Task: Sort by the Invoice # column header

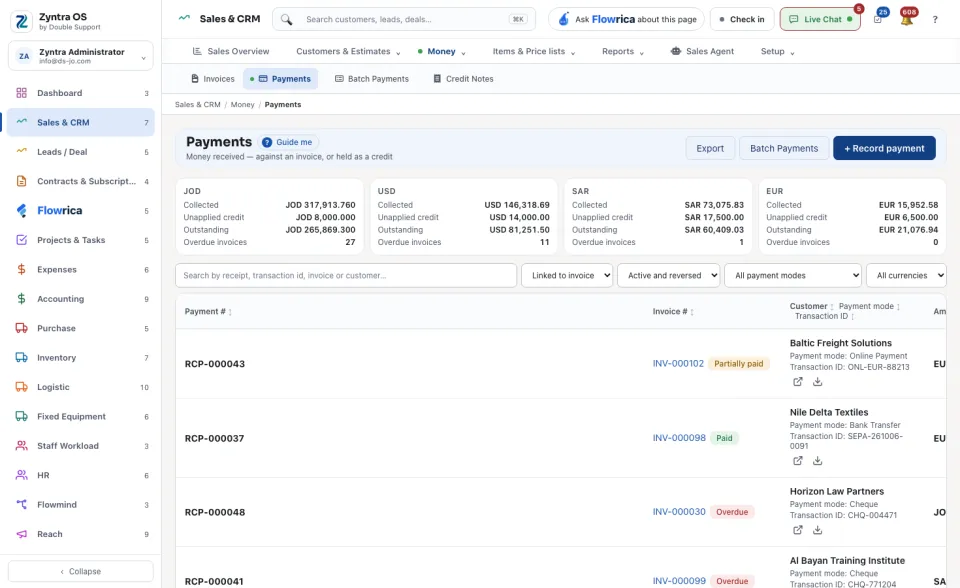Action: [x=673, y=312]
